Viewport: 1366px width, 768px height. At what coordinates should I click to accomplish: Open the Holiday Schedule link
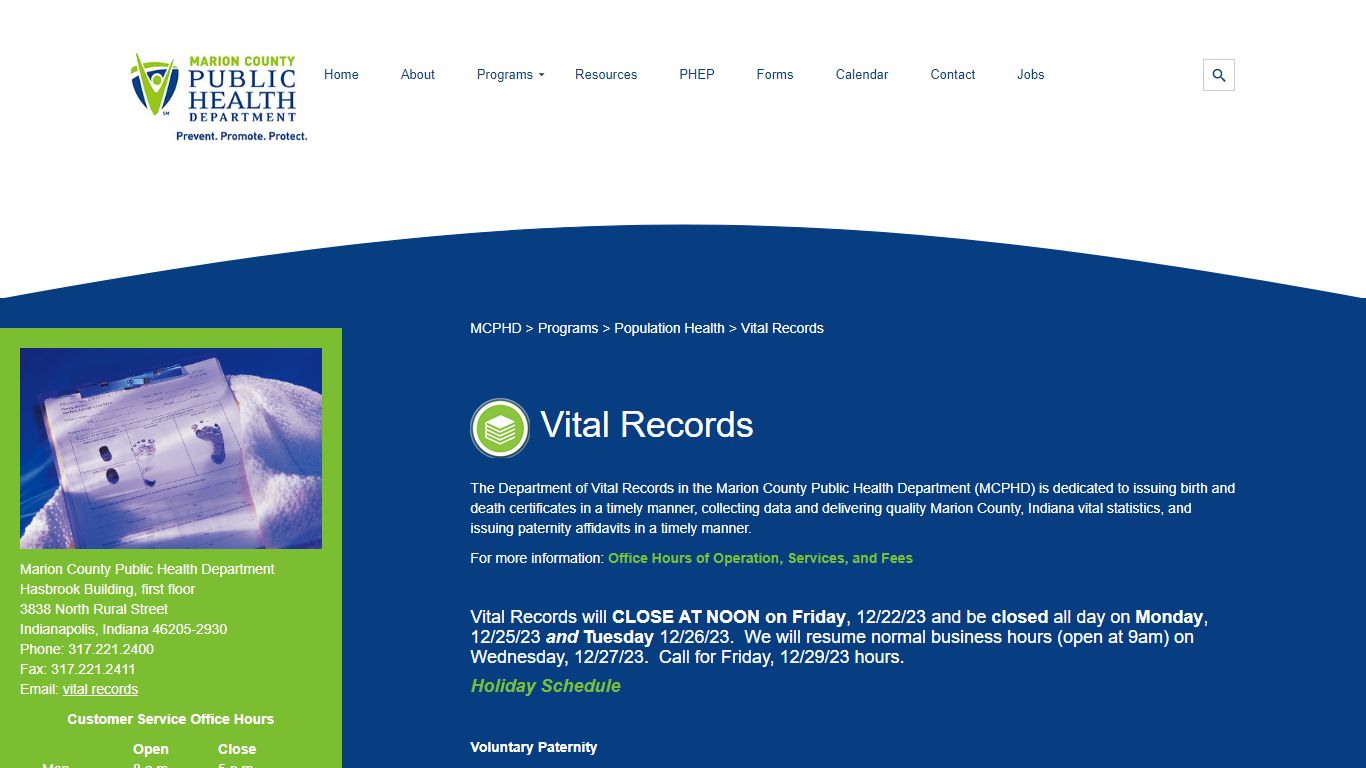[546, 686]
